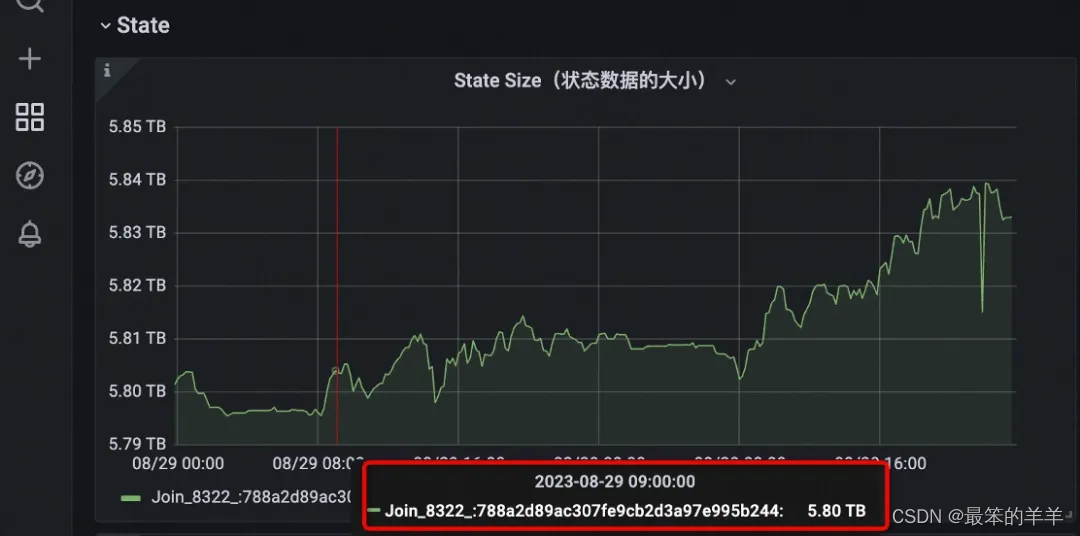Click the State Size panel title
Viewport: 1080px width, 536px height.
(581, 81)
